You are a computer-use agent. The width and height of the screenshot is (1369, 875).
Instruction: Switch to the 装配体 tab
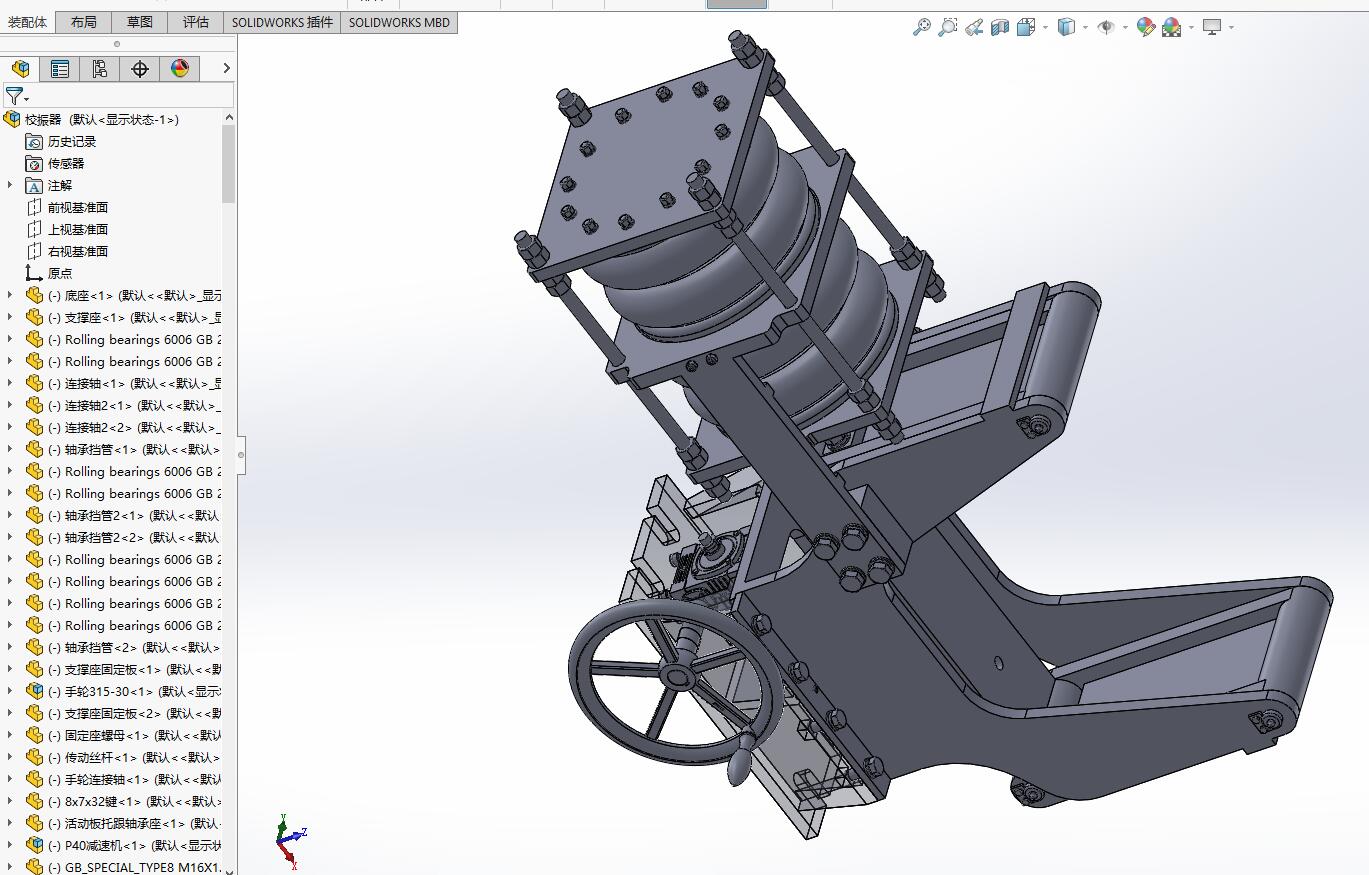click(x=28, y=22)
